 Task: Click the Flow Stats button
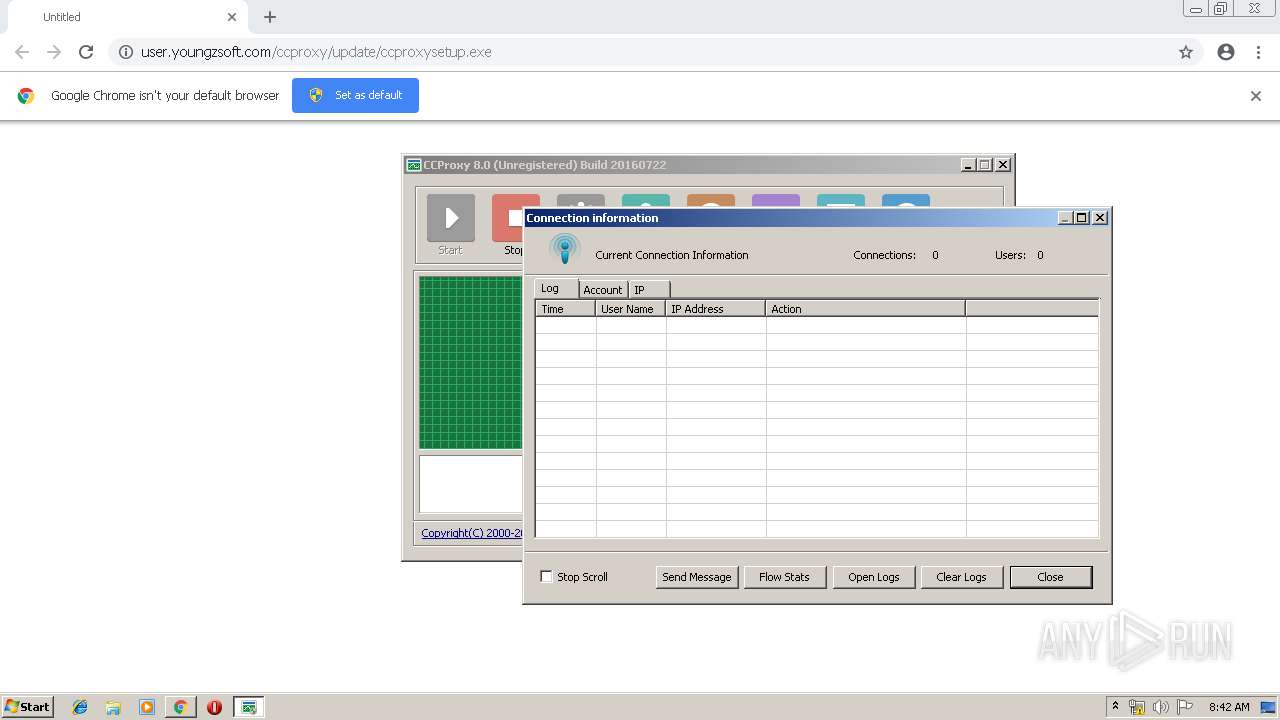784,577
